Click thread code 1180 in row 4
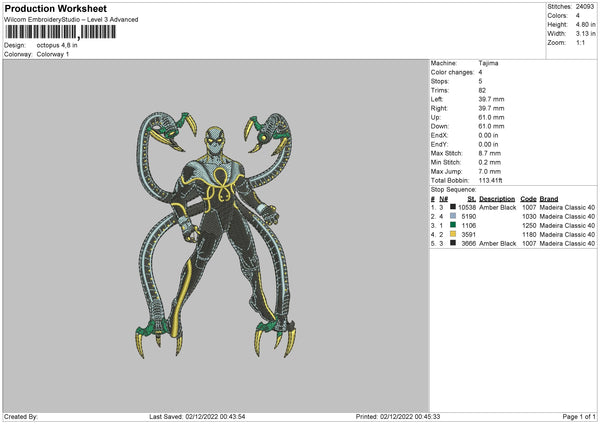 point(529,235)
